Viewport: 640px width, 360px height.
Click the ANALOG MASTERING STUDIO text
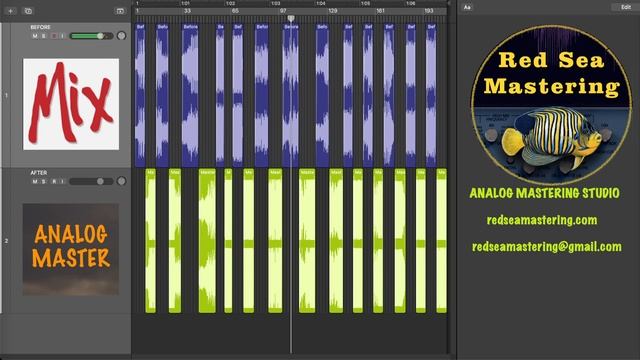point(544,193)
